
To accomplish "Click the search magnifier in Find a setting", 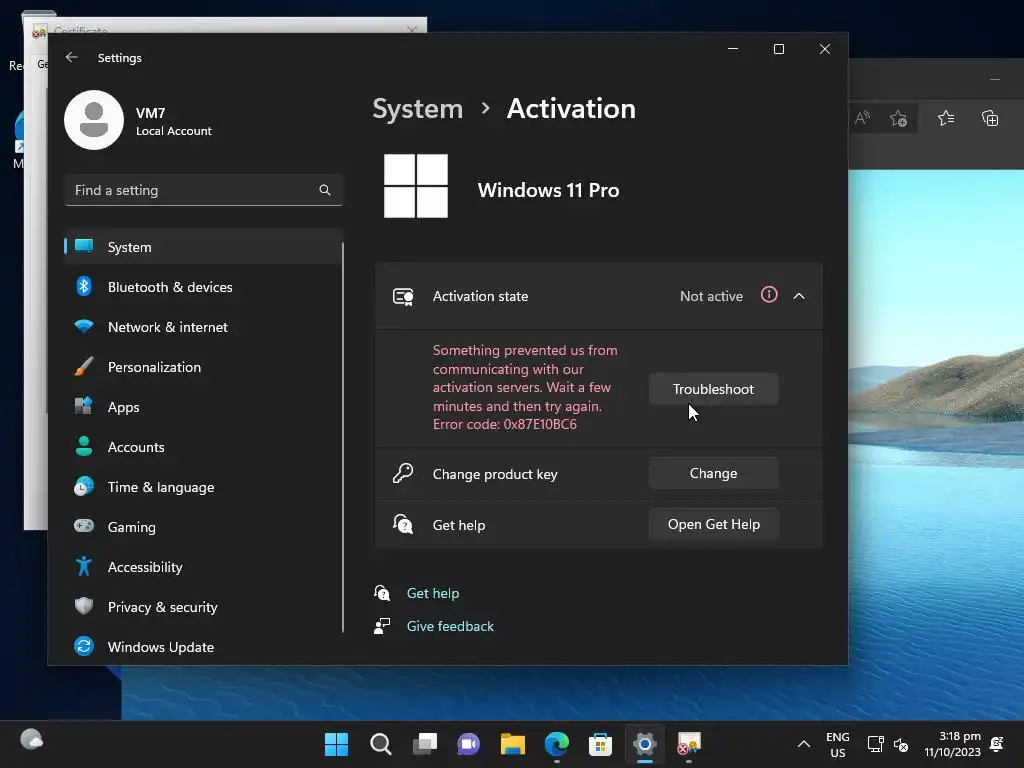I will 325,190.
